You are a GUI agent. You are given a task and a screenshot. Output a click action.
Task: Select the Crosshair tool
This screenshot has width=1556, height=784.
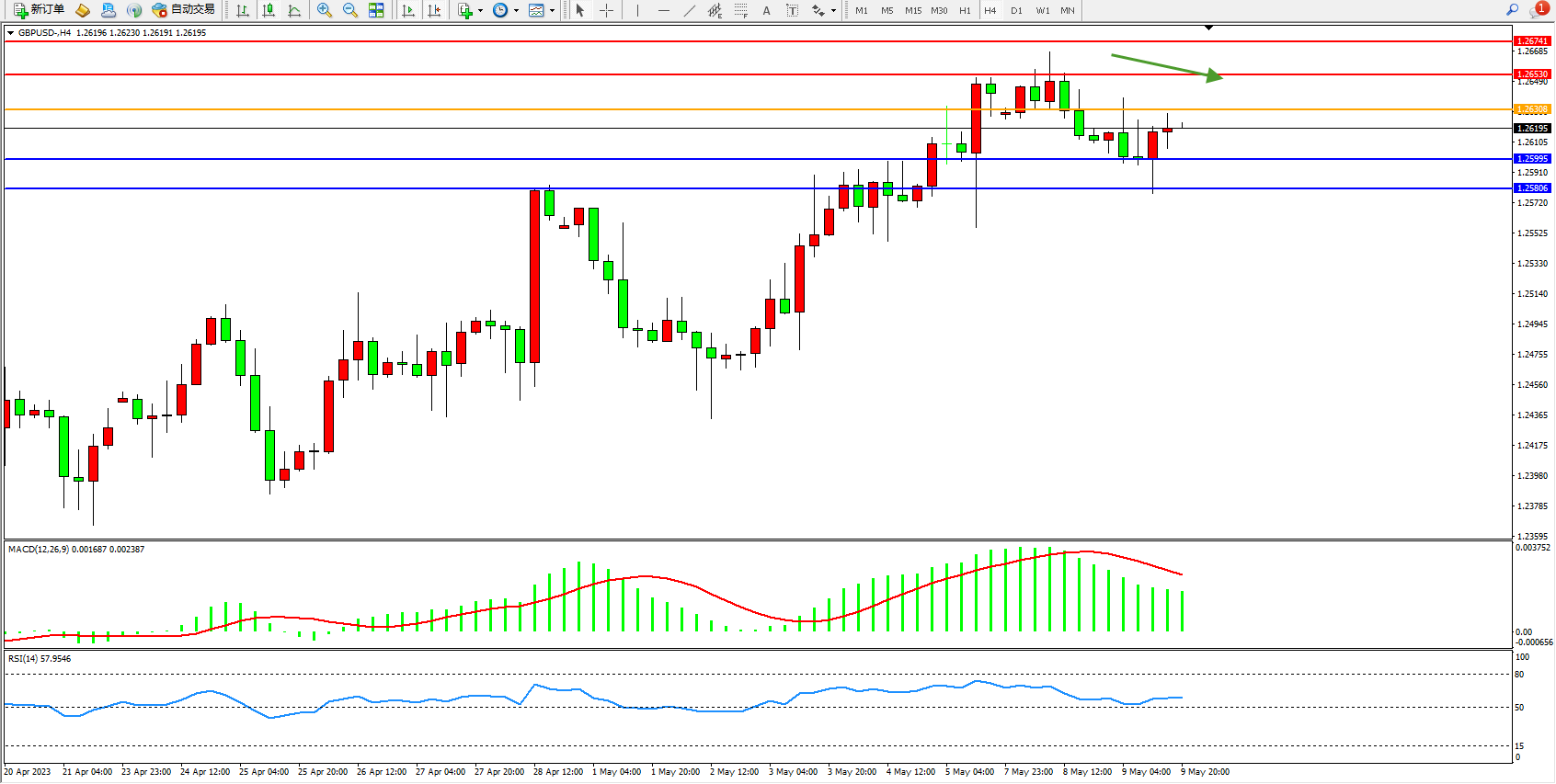tap(607, 10)
